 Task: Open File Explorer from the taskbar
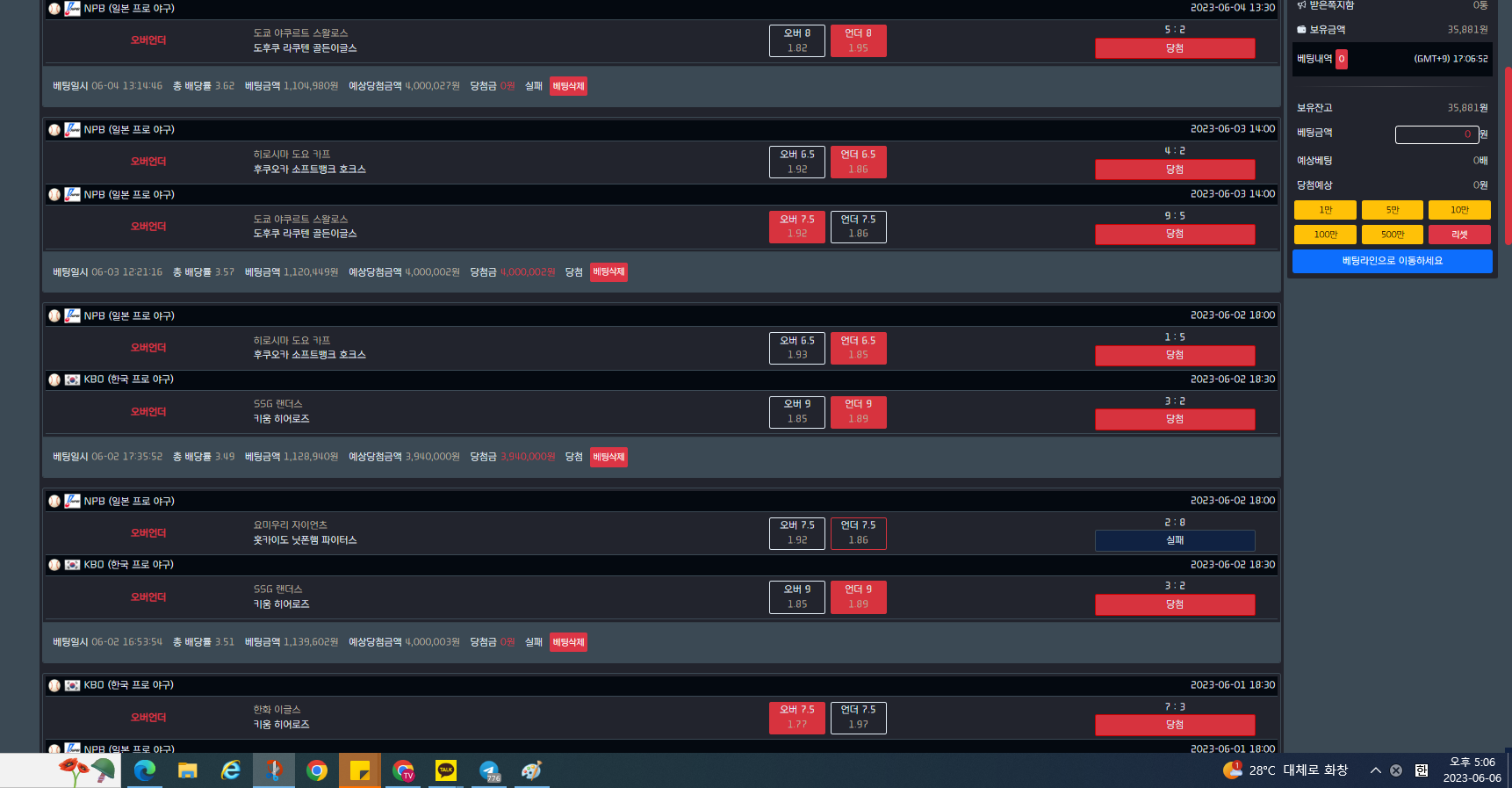tap(187, 770)
